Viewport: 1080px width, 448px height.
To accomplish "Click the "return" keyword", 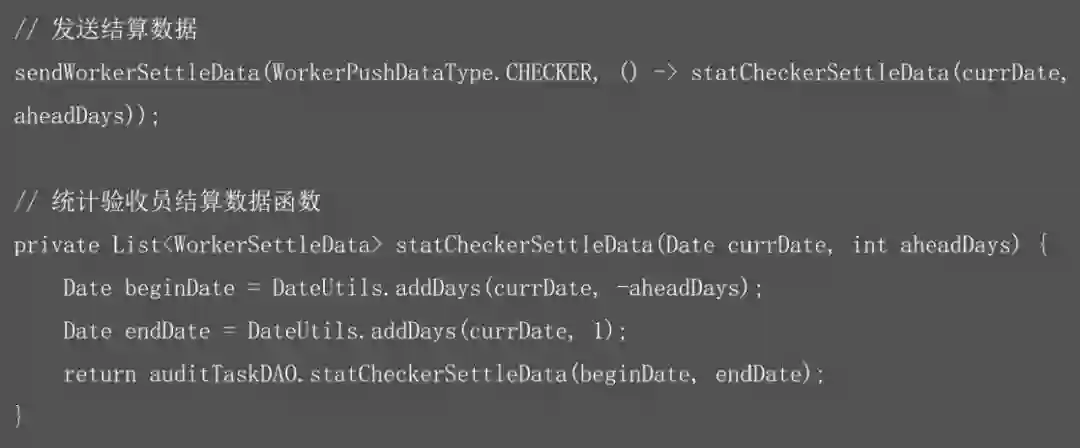I will [99, 375].
